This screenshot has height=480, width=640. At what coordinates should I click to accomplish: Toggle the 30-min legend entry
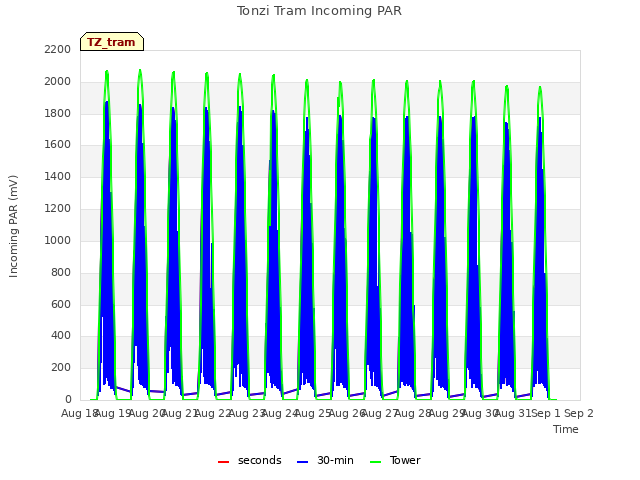pos(325,460)
